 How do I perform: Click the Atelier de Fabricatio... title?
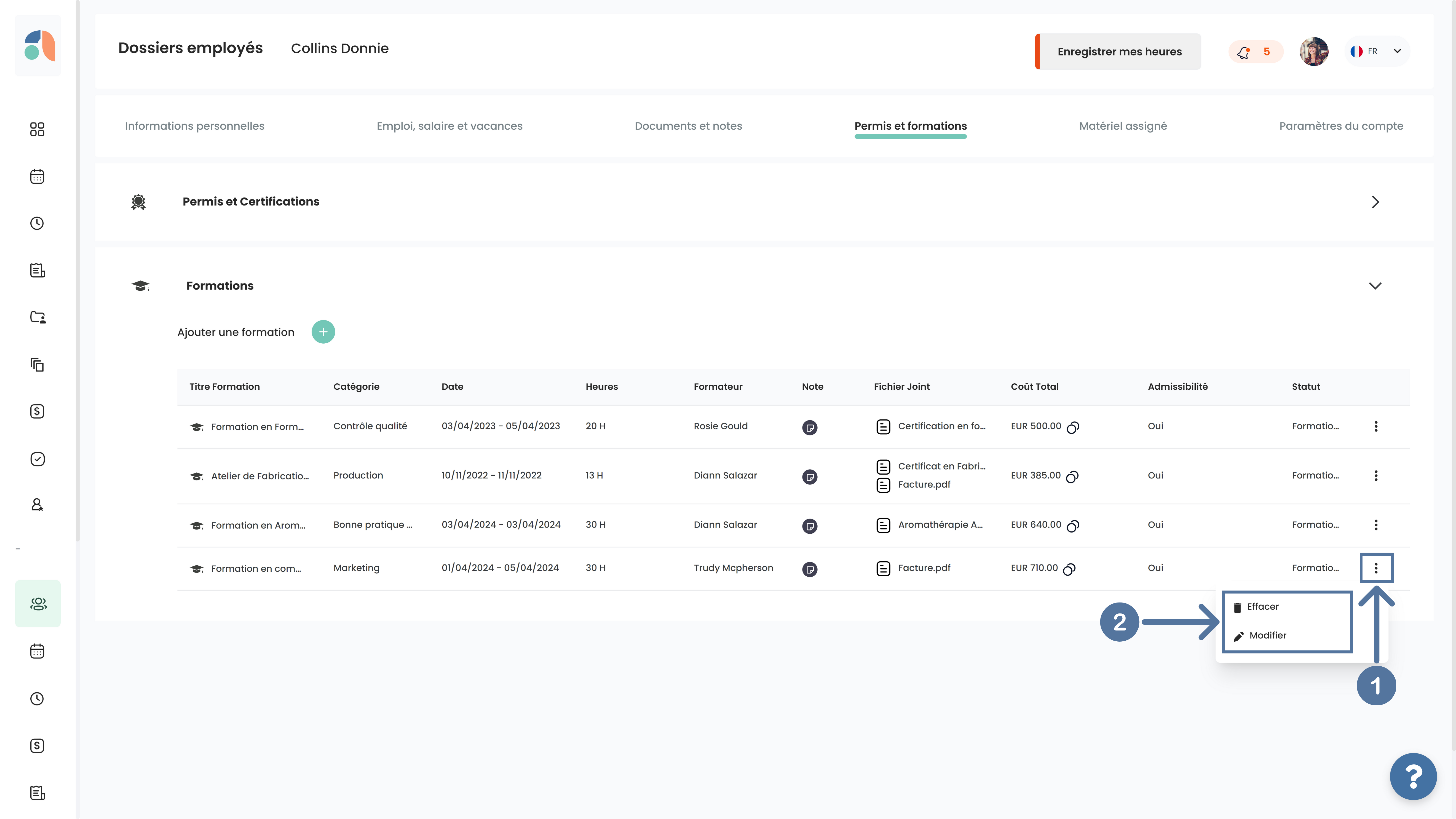click(260, 476)
